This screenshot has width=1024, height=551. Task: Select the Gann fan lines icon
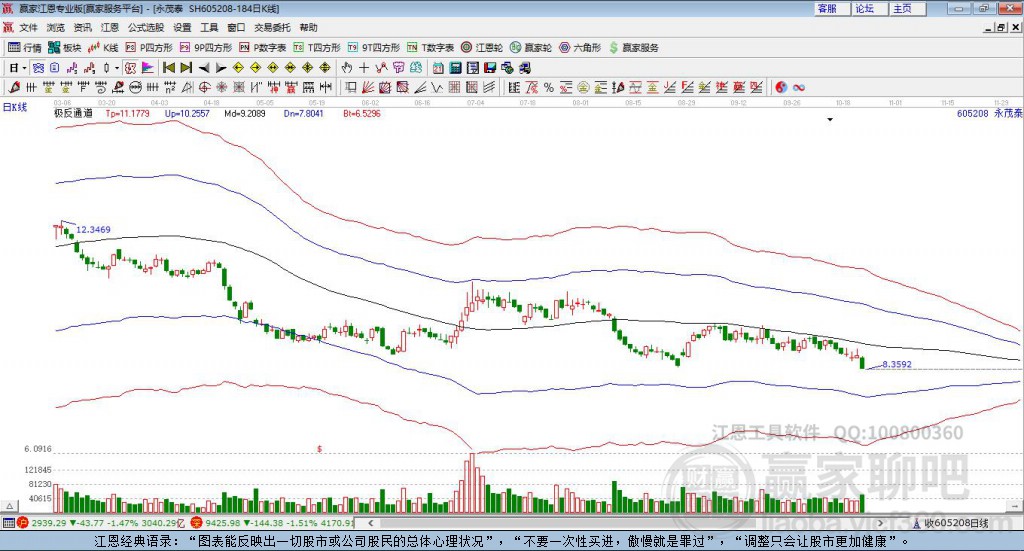(368, 87)
